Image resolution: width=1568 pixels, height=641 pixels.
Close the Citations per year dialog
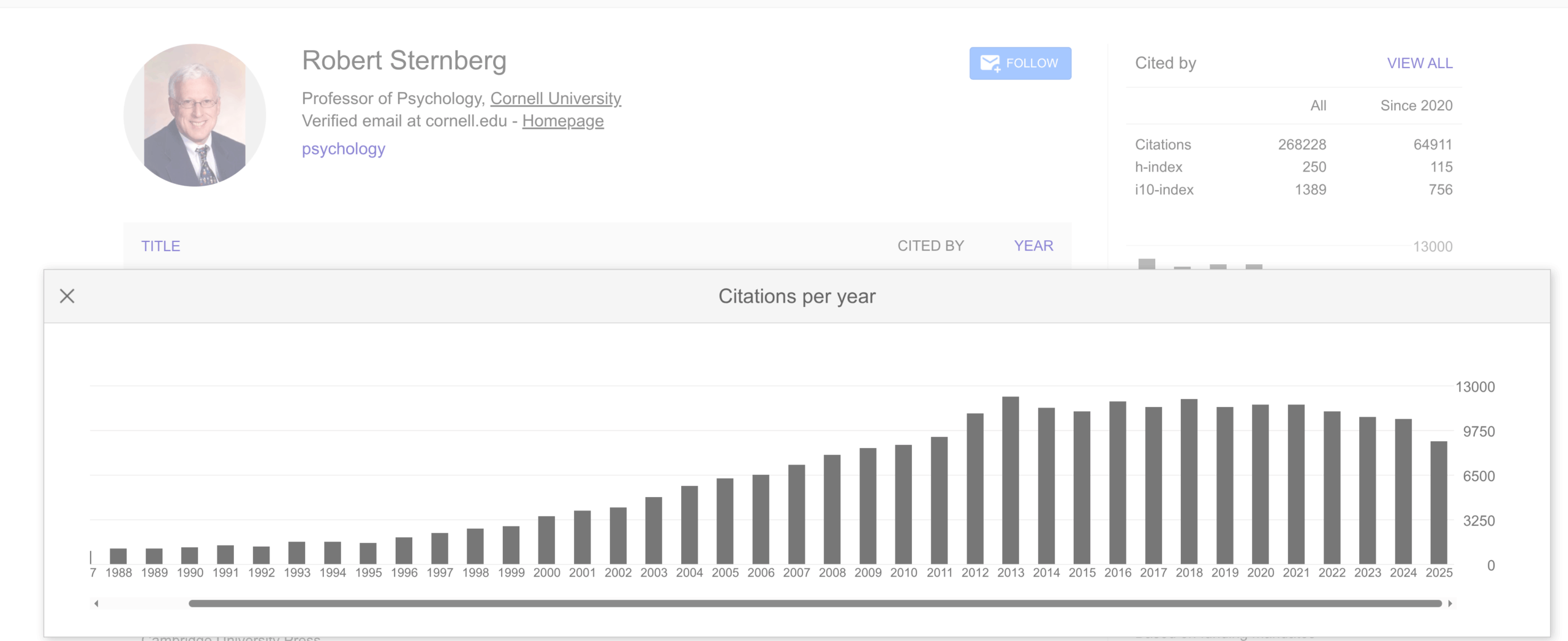pyautogui.click(x=67, y=297)
